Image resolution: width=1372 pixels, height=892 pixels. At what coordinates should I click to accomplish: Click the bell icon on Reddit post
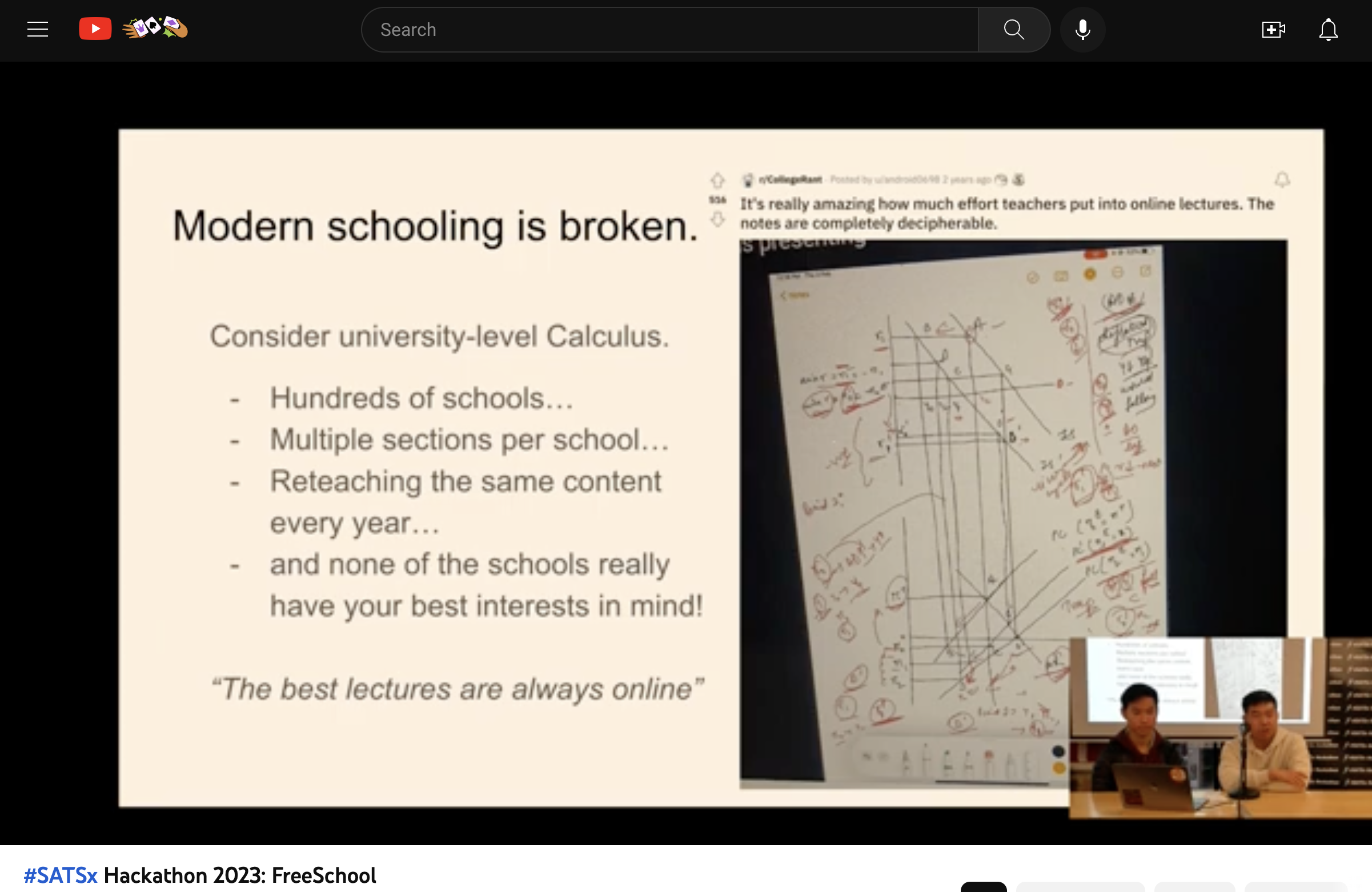(x=1282, y=180)
